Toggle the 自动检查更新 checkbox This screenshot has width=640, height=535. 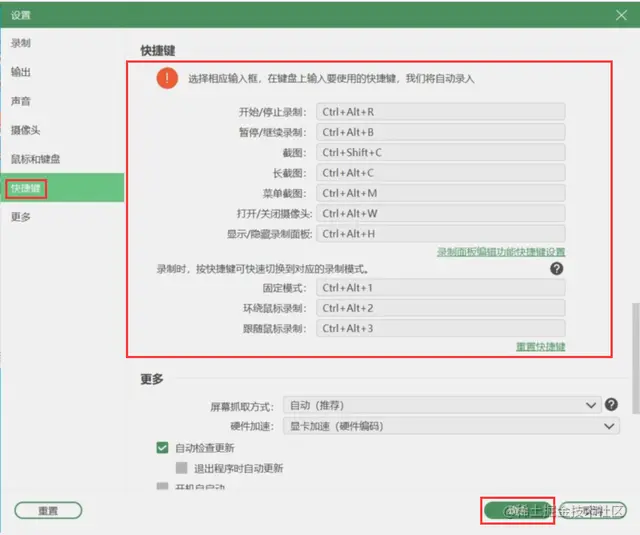[x=162, y=448]
